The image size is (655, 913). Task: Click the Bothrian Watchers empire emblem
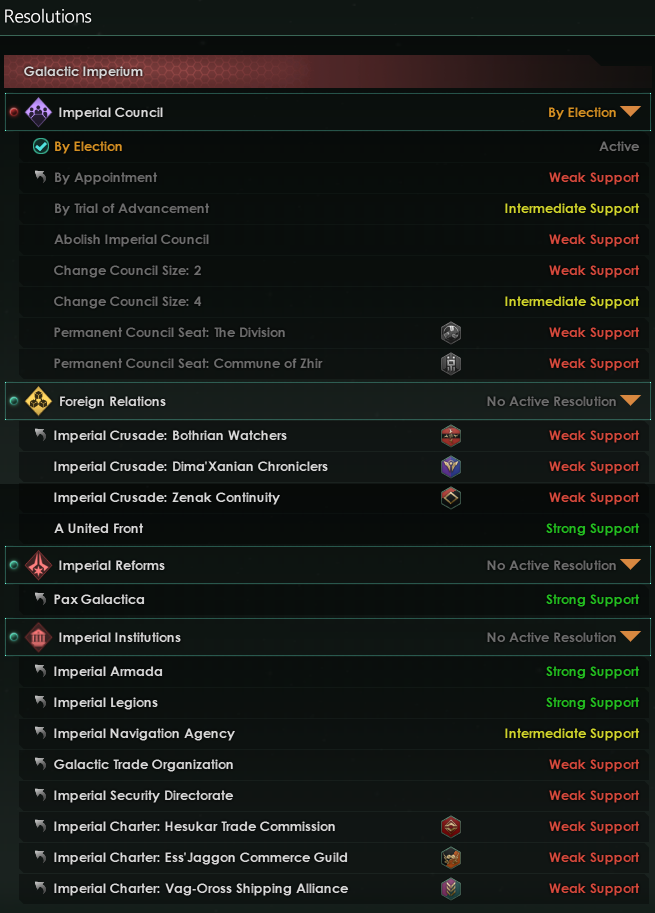pyautogui.click(x=451, y=435)
